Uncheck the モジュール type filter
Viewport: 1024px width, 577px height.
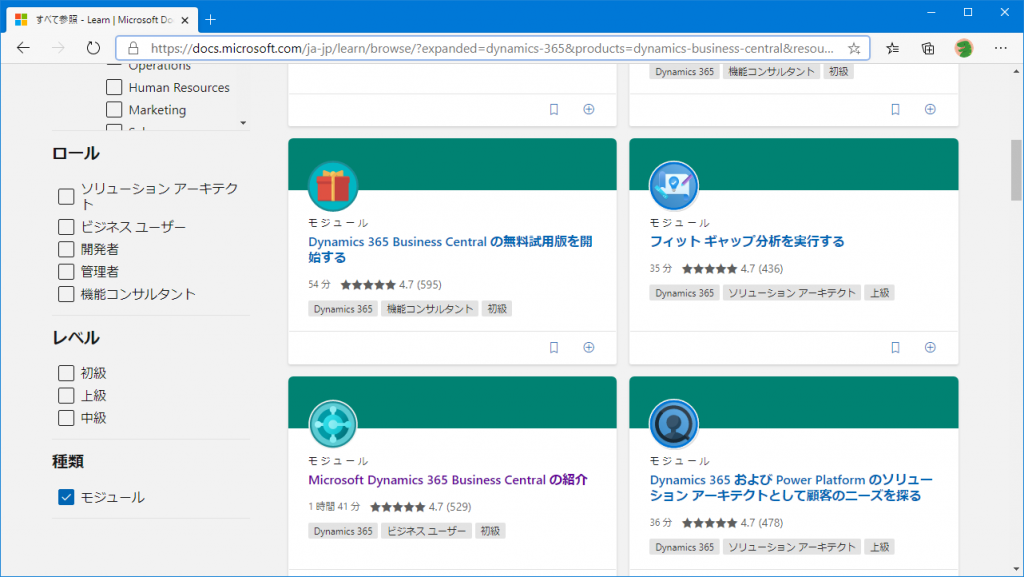coord(66,497)
